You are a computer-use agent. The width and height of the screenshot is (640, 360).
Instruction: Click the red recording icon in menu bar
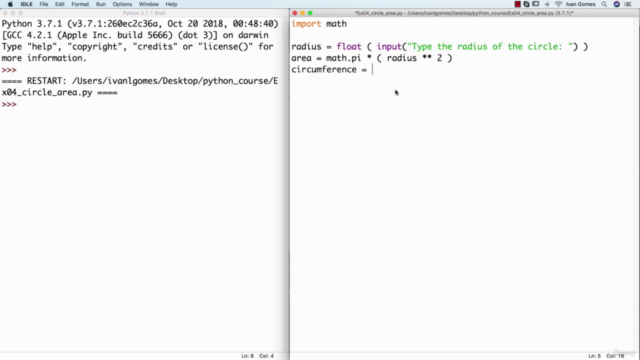518,4
